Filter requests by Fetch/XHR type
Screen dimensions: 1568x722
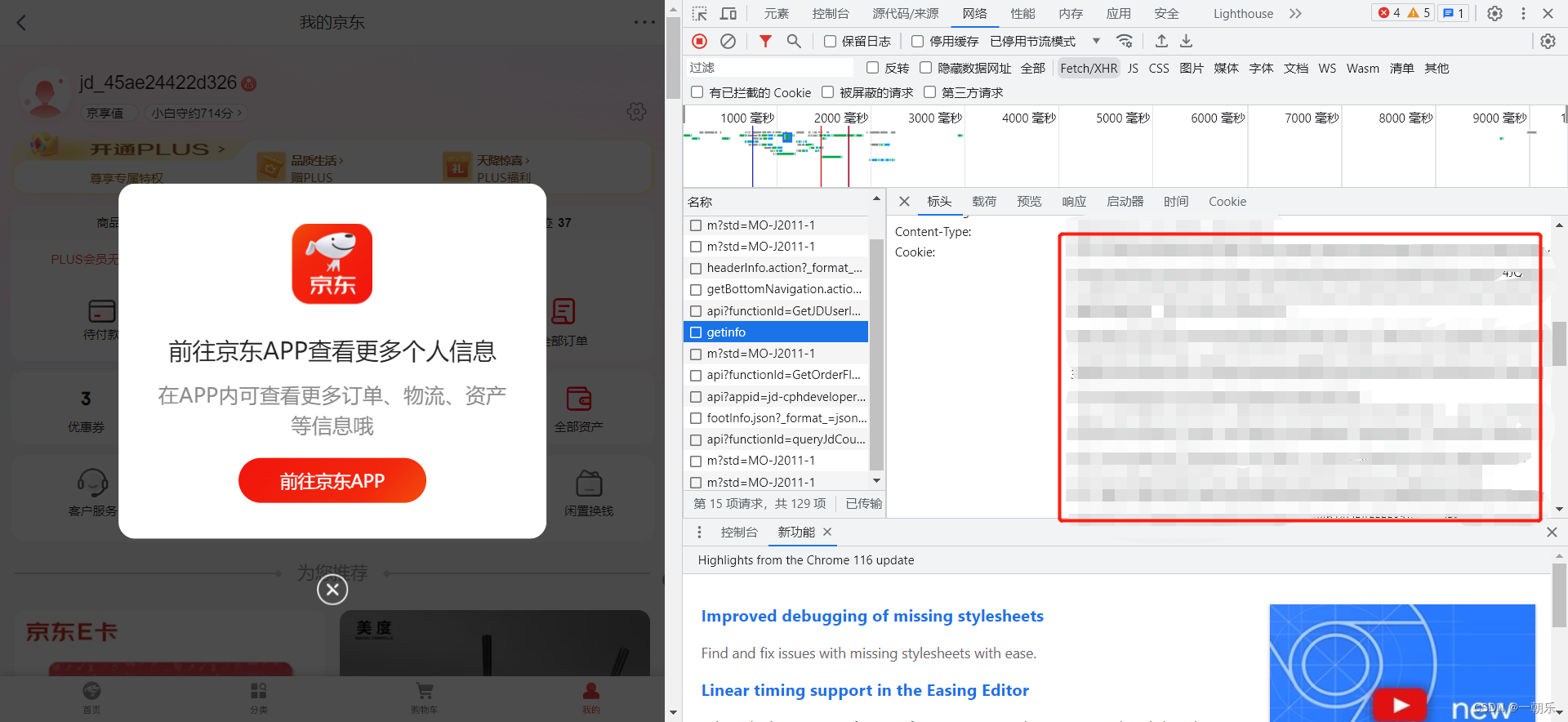[1089, 68]
